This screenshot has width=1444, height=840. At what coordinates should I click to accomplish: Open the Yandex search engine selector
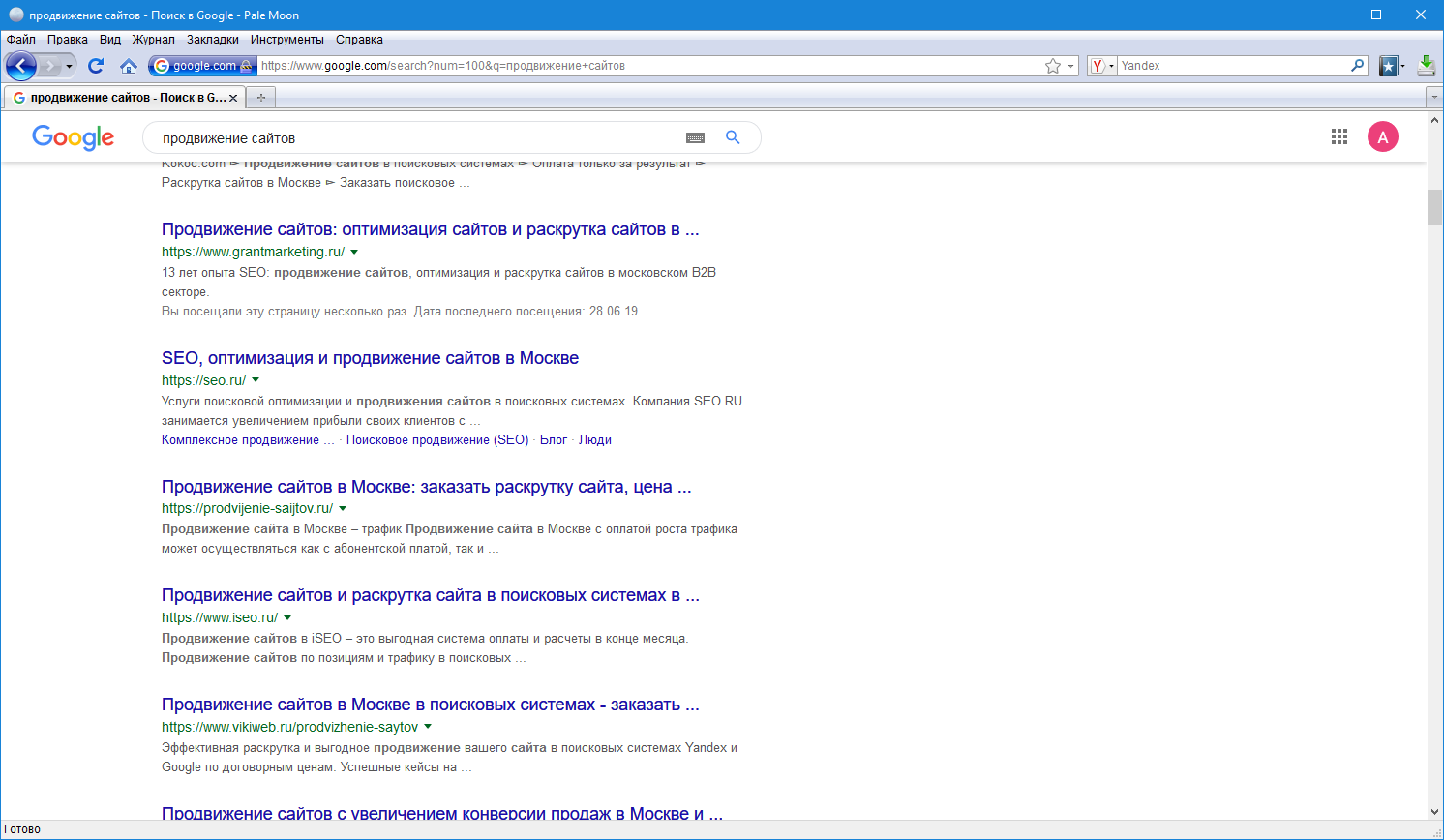1101,66
